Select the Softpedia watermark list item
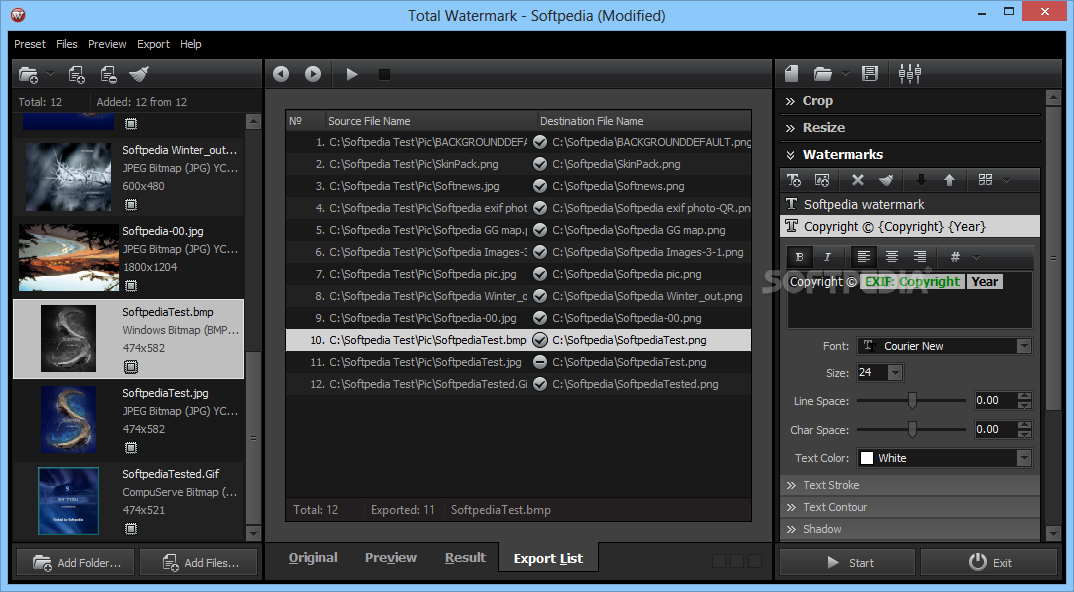This screenshot has width=1074, height=592. pos(910,204)
